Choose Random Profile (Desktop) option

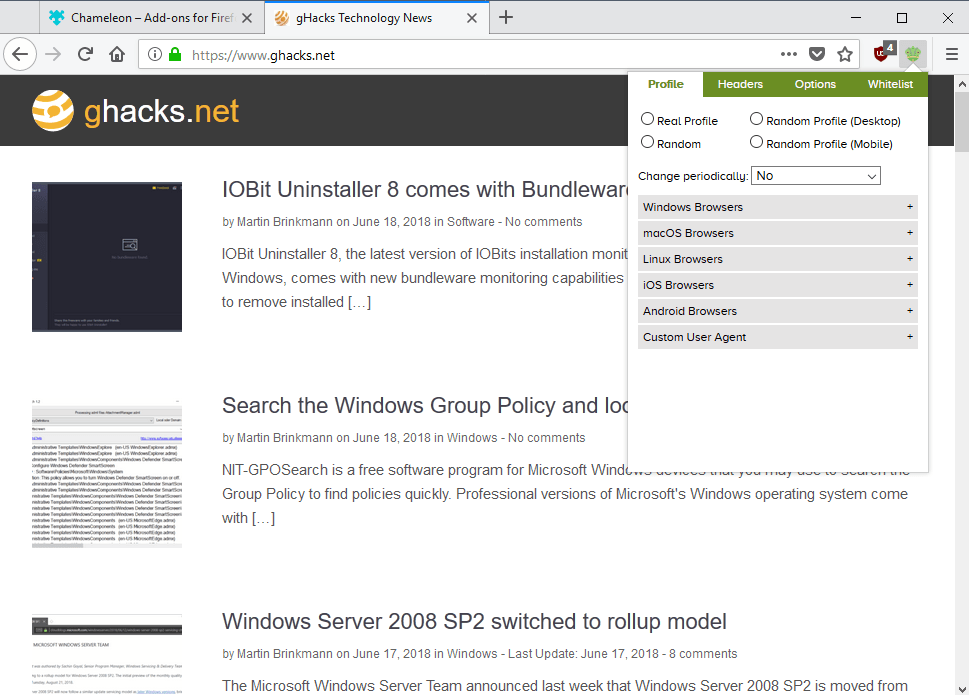click(756, 119)
